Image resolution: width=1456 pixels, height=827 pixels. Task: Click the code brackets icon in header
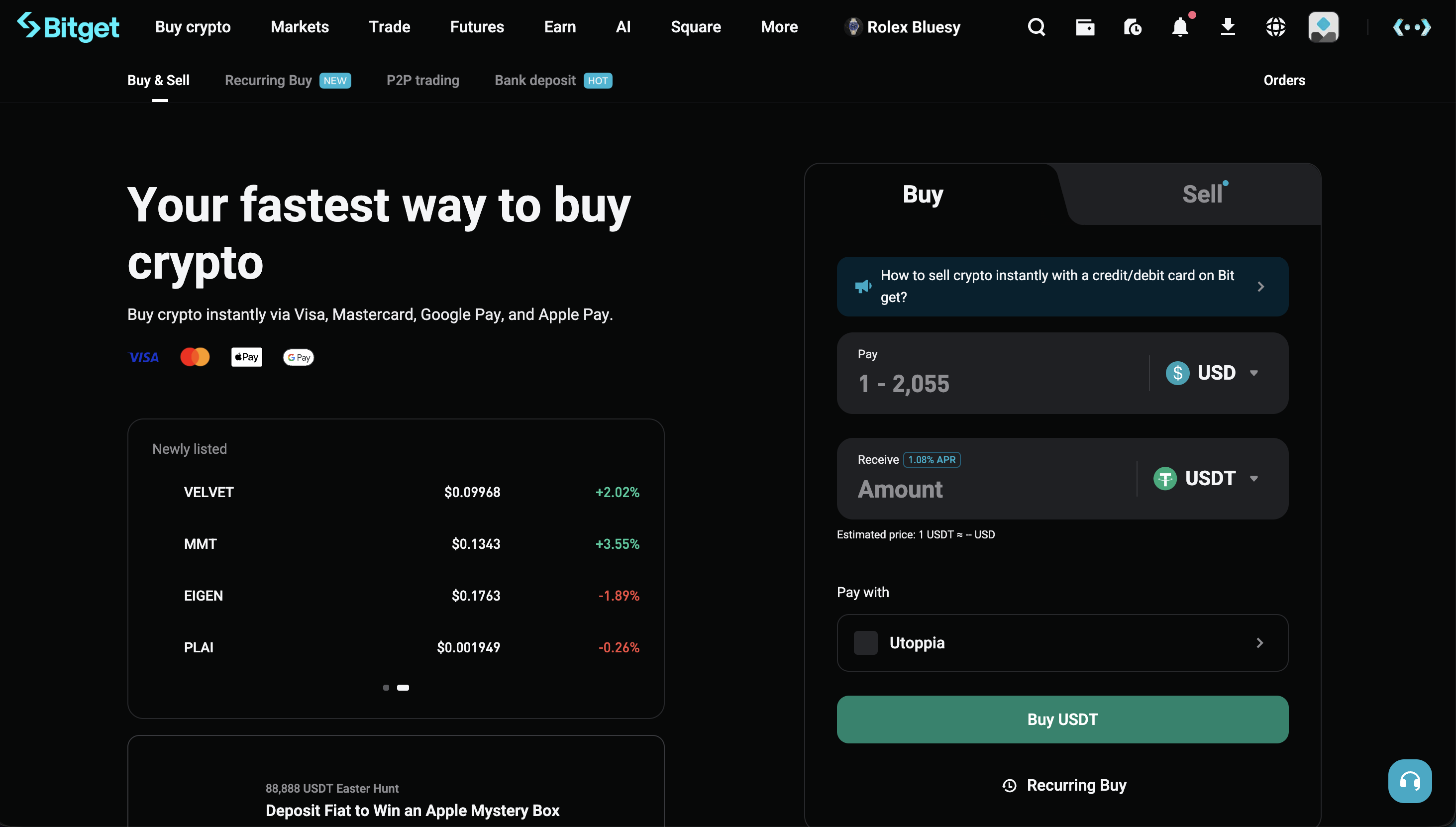click(x=1412, y=27)
